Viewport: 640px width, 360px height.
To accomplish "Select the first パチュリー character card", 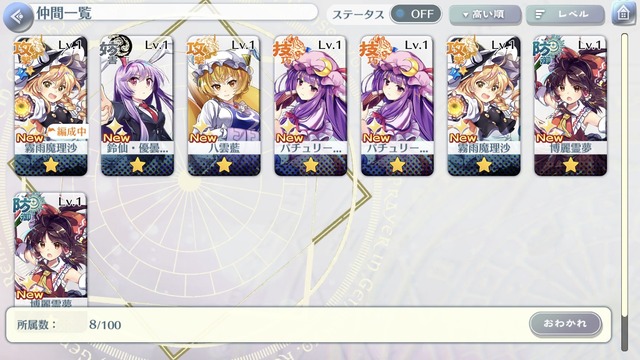I will point(311,106).
